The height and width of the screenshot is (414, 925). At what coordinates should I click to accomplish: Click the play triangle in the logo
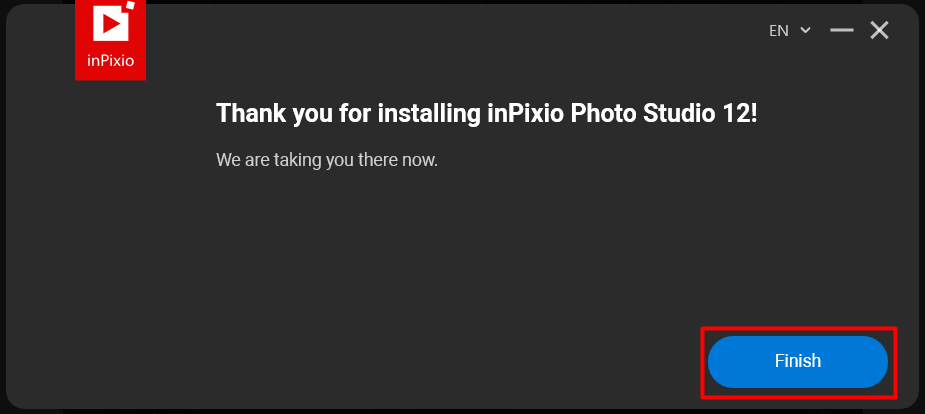(110, 24)
